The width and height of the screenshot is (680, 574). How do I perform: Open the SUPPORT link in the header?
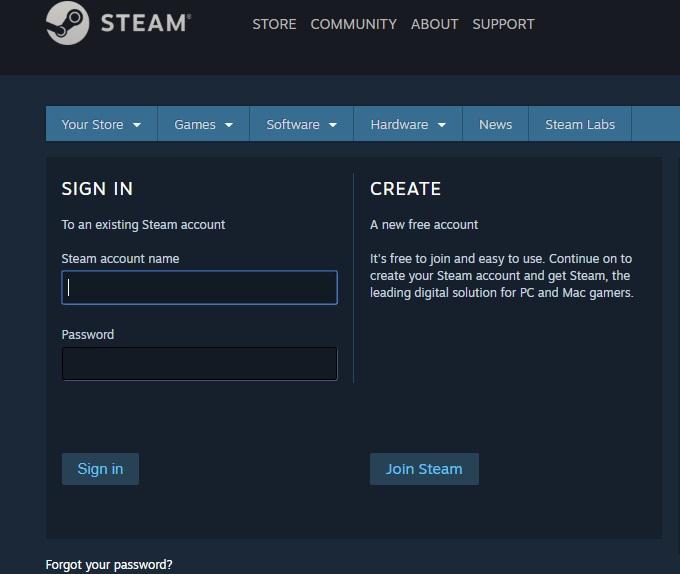coord(503,24)
